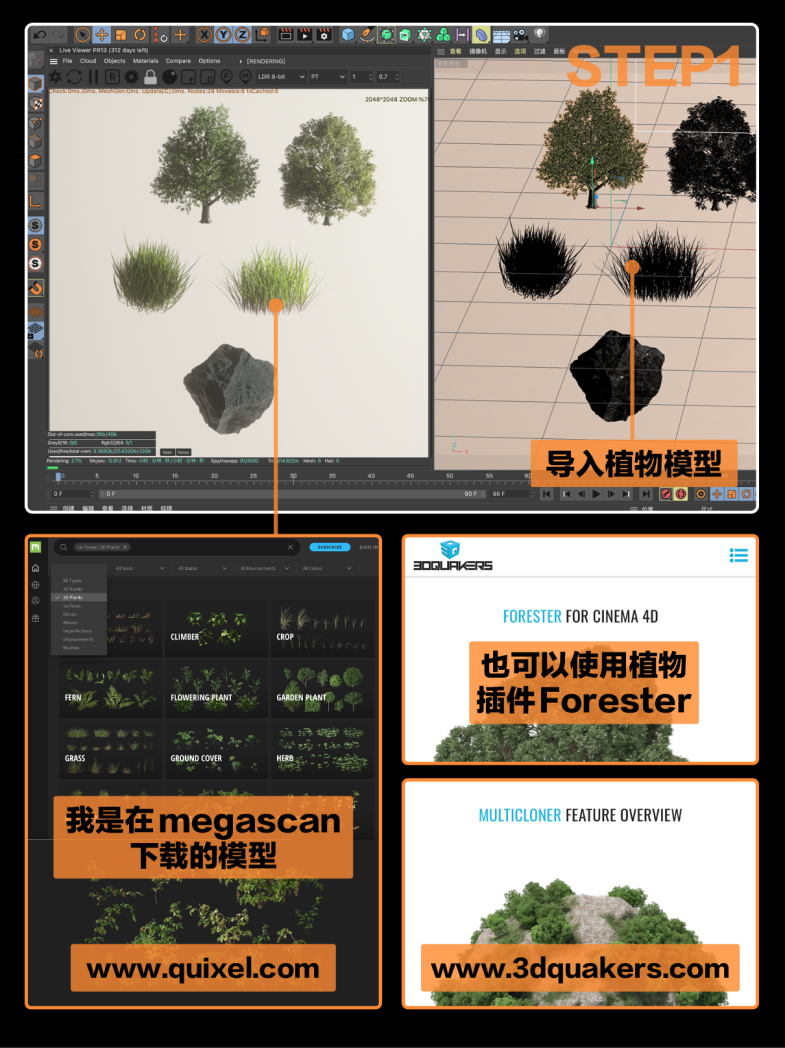Toggle clay mode sphere in Live Viewer
The height and width of the screenshot is (1048, 785).
(169, 77)
